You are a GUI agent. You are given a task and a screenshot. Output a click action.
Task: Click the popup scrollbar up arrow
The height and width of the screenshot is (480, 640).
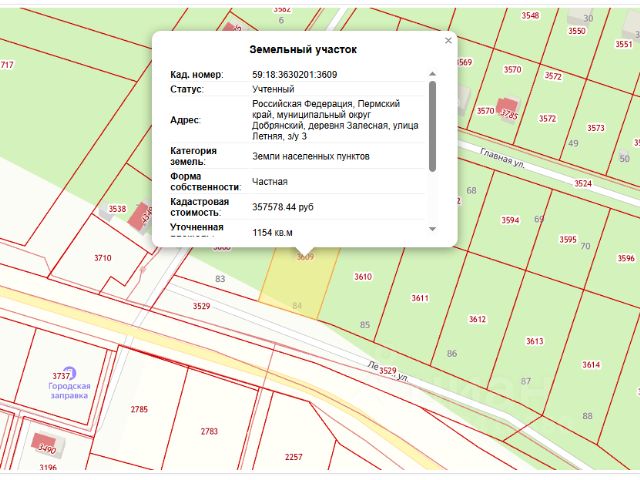coord(432,74)
